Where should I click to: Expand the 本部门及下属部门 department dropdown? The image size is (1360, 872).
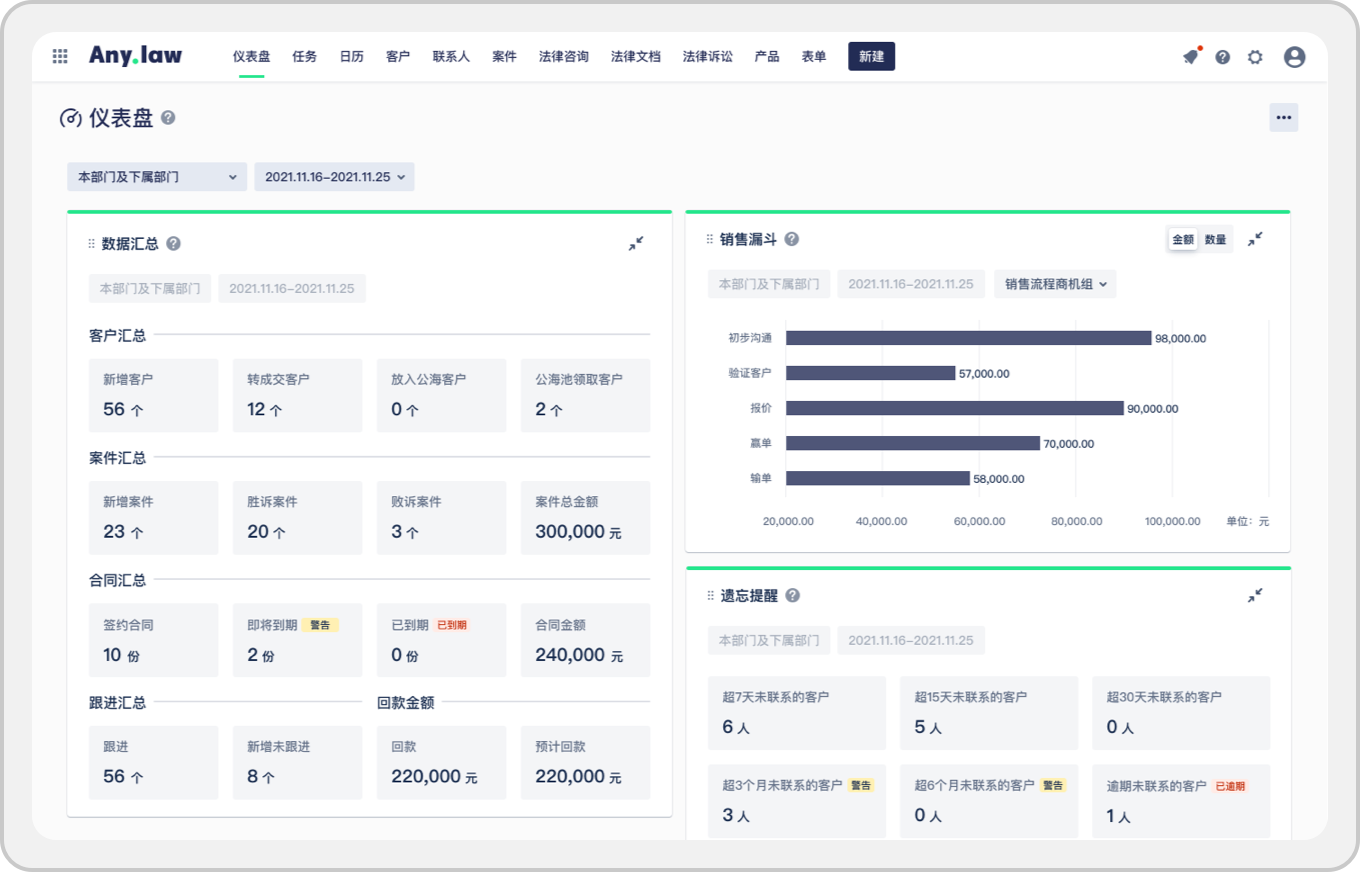pos(157,177)
